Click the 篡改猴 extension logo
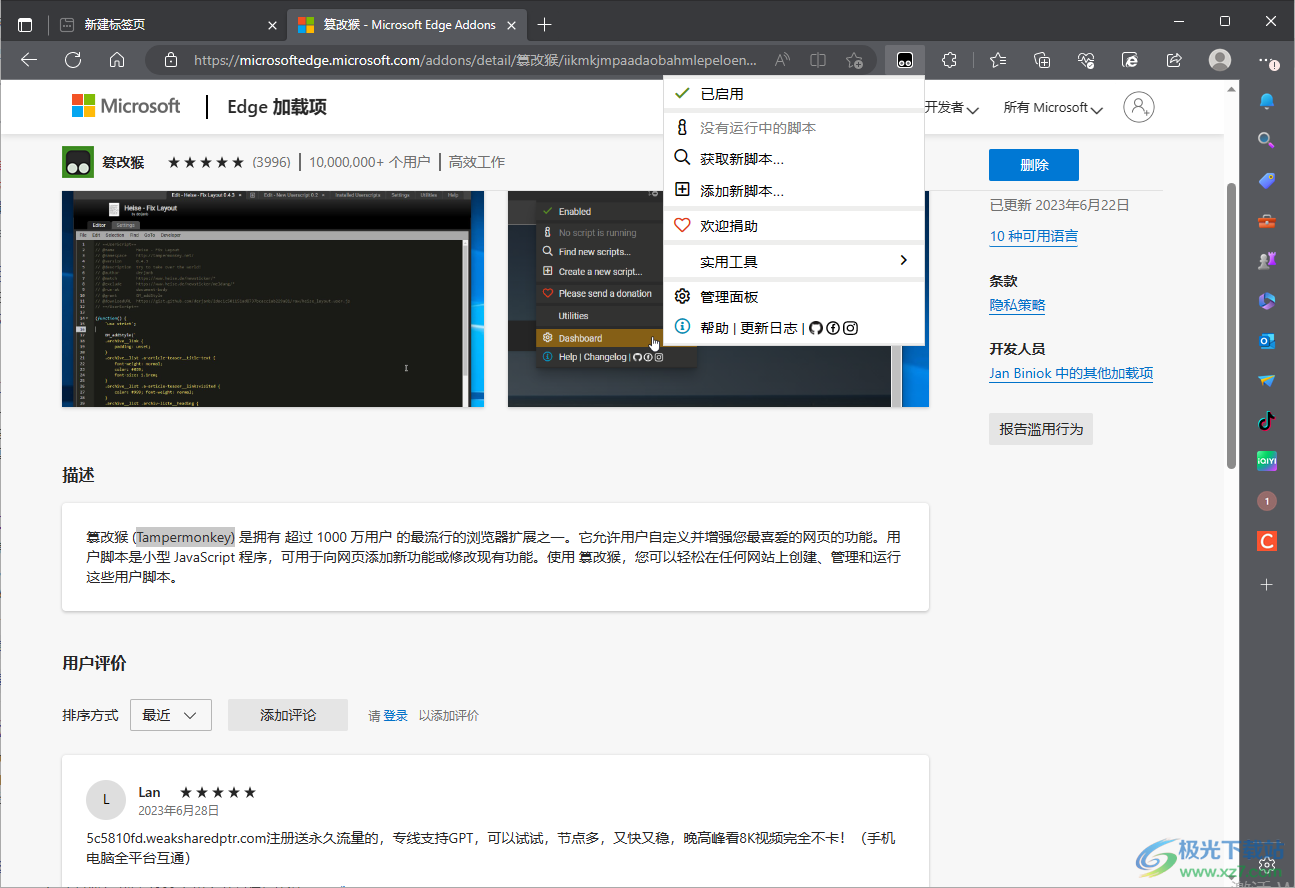The height and width of the screenshot is (888, 1295). pos(78,162)
